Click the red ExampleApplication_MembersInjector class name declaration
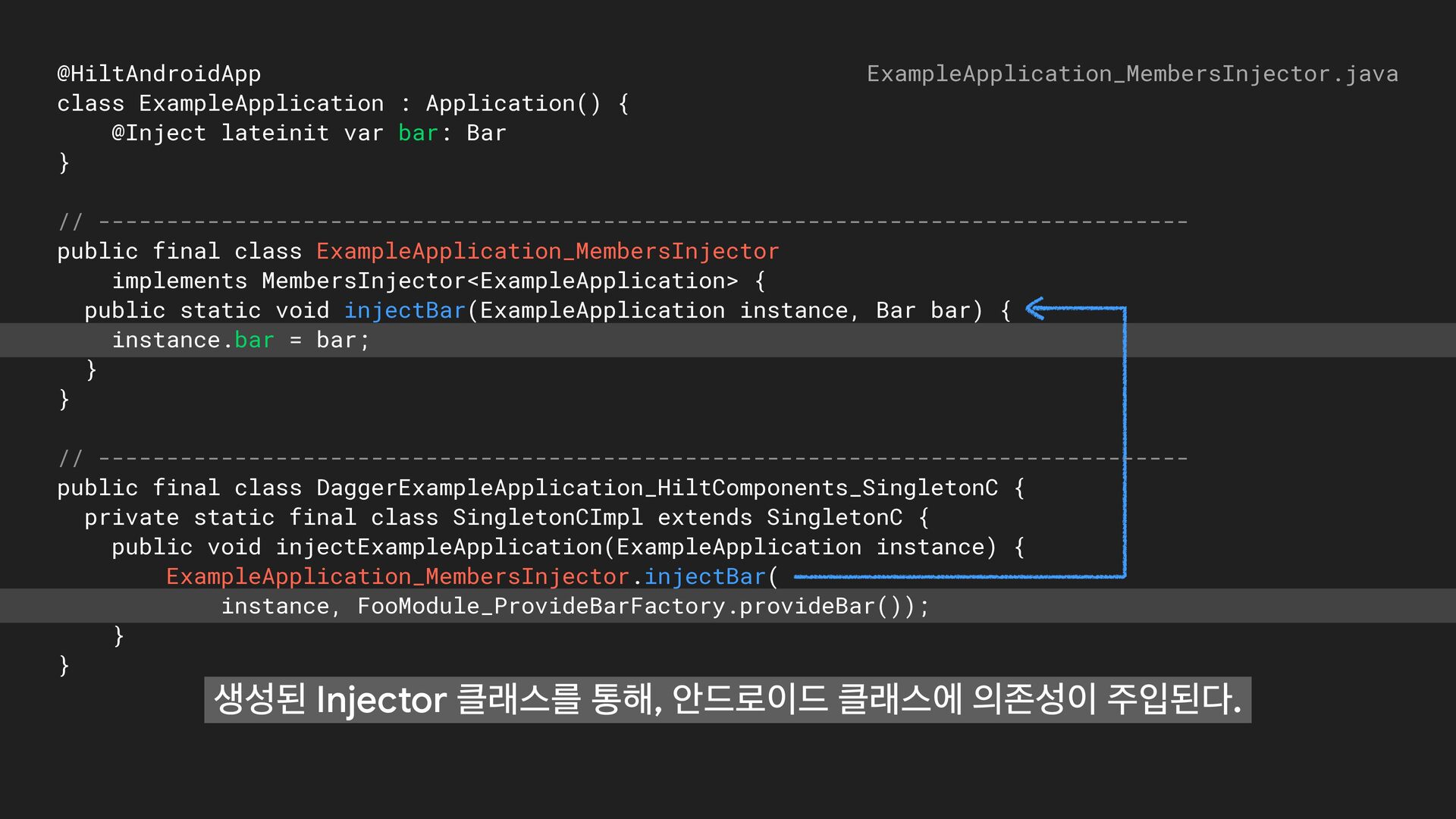 [547, 251]
